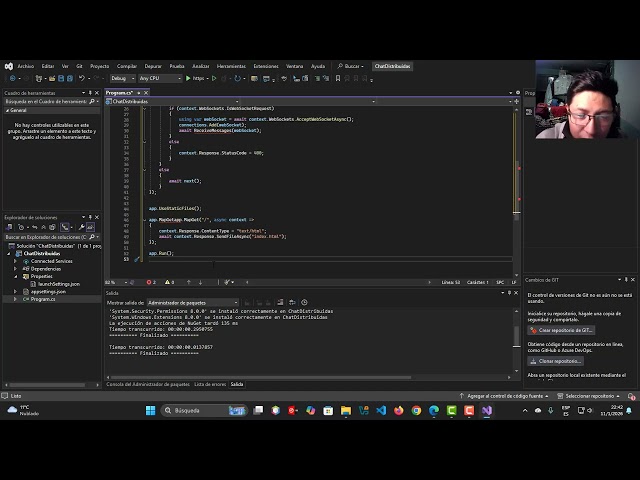Open the Any CPU platform dropdown

point(160,78)
